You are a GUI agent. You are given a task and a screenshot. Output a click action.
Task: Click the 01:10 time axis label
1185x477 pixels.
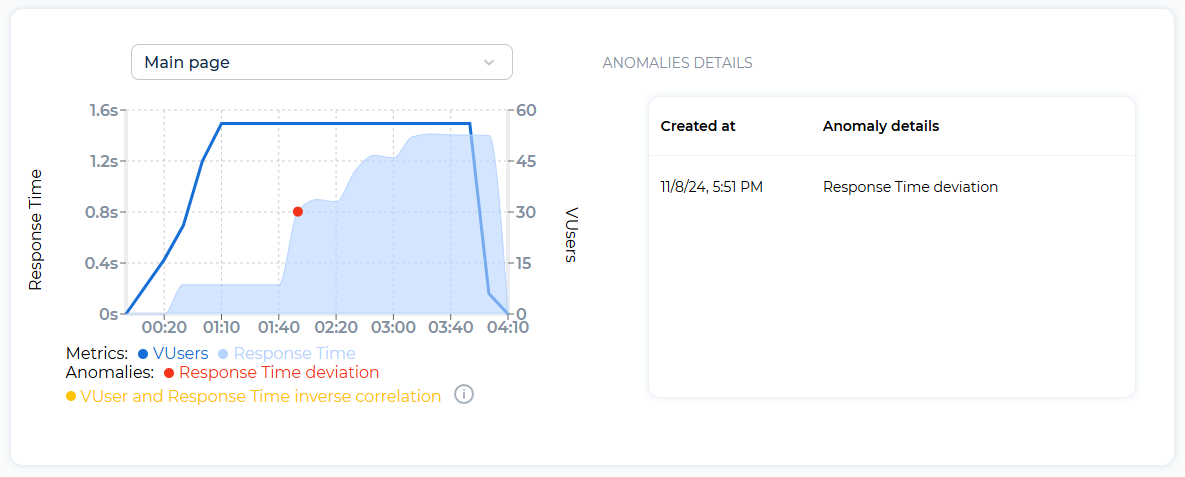[221, 327]
